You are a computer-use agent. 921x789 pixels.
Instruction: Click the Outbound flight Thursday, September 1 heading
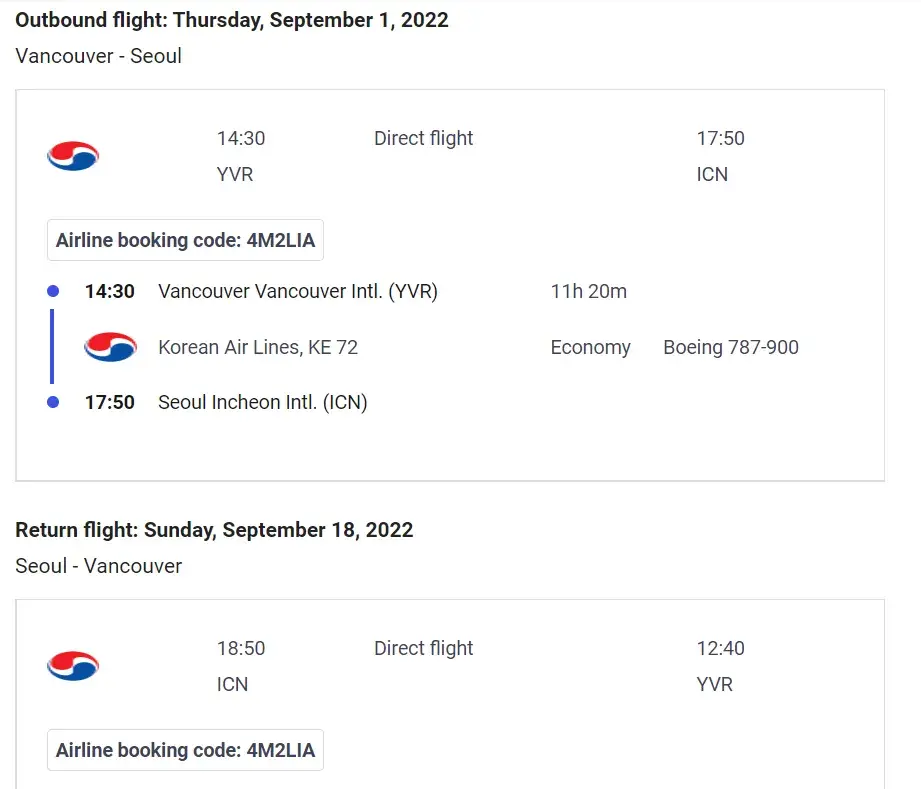point(232,20)
